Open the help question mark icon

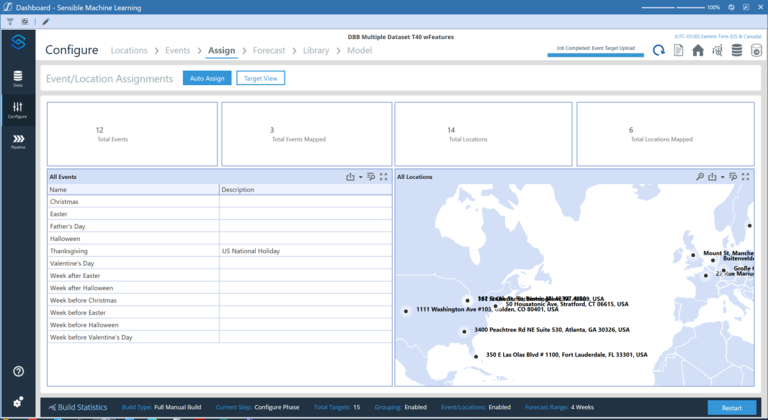(18, 371)
